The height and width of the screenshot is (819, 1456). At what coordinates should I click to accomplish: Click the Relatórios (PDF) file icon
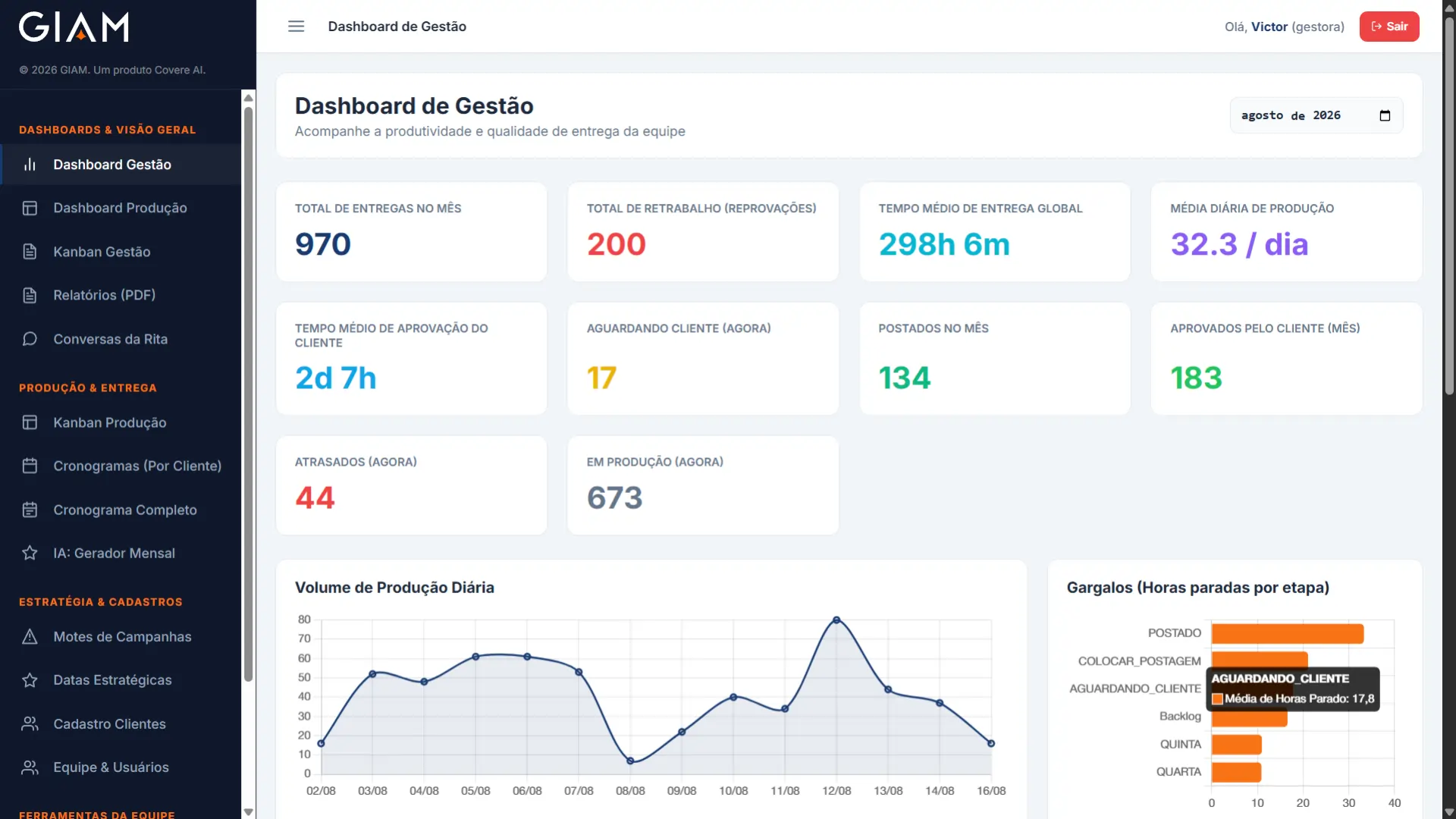coord(30,295)
